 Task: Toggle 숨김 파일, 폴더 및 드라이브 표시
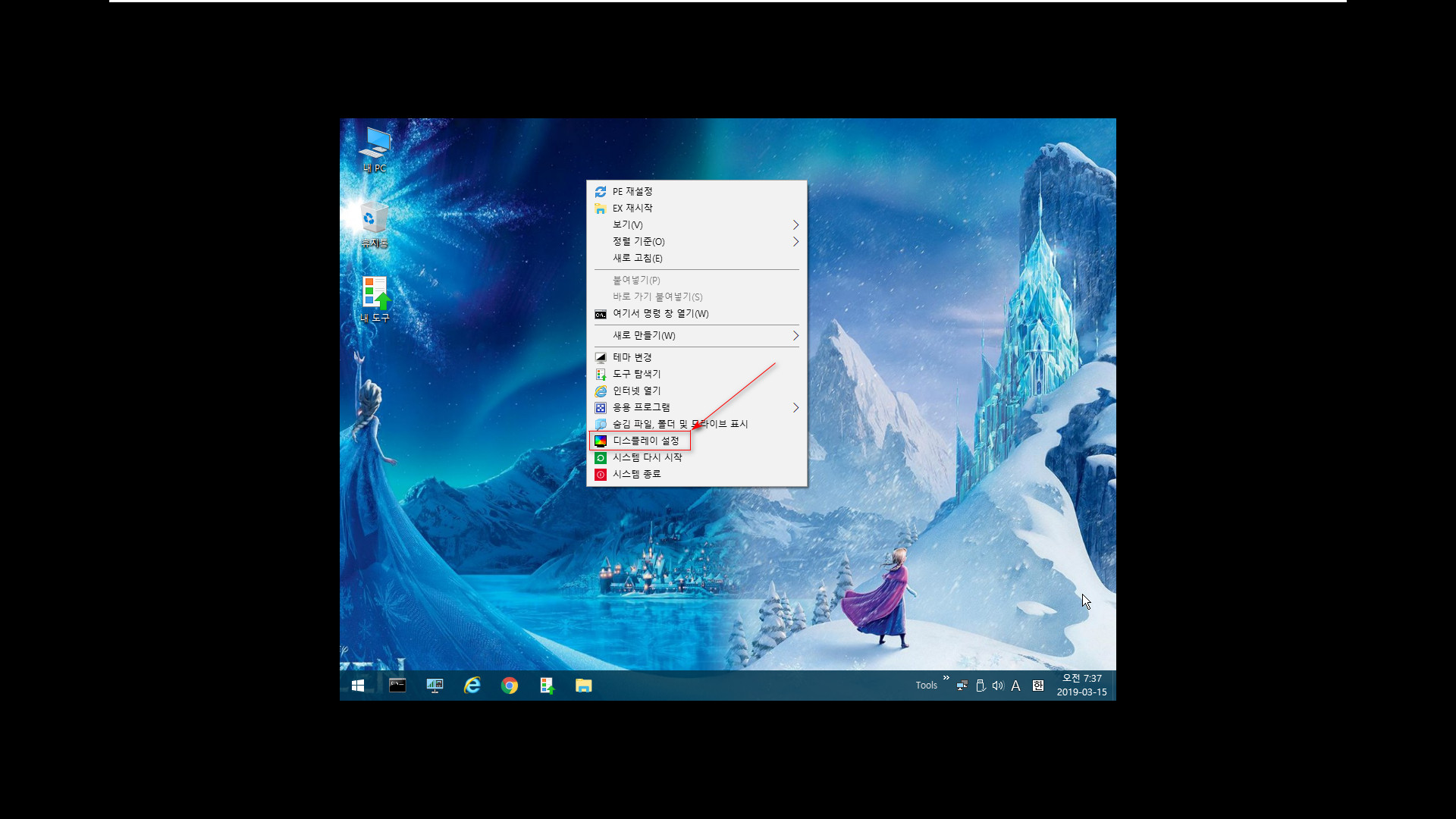(696, 424)
